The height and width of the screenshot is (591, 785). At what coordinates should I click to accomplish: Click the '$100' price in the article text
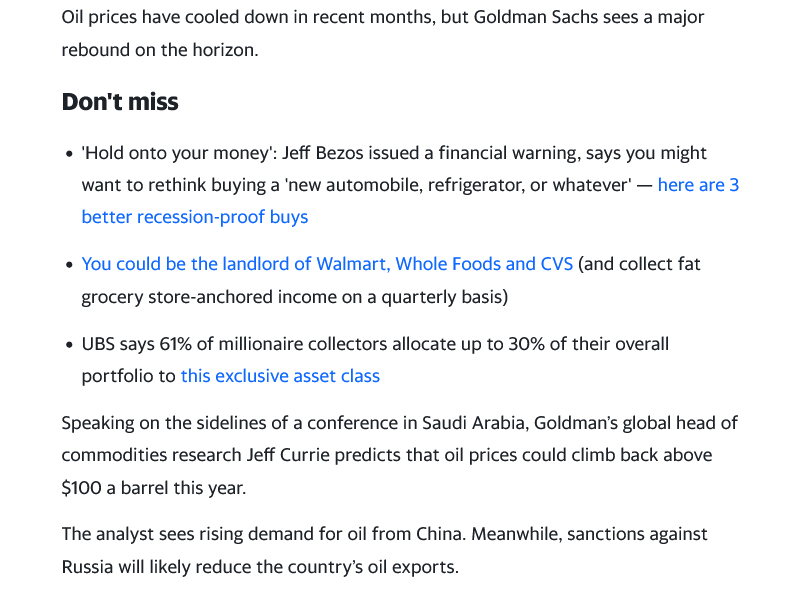82,487
